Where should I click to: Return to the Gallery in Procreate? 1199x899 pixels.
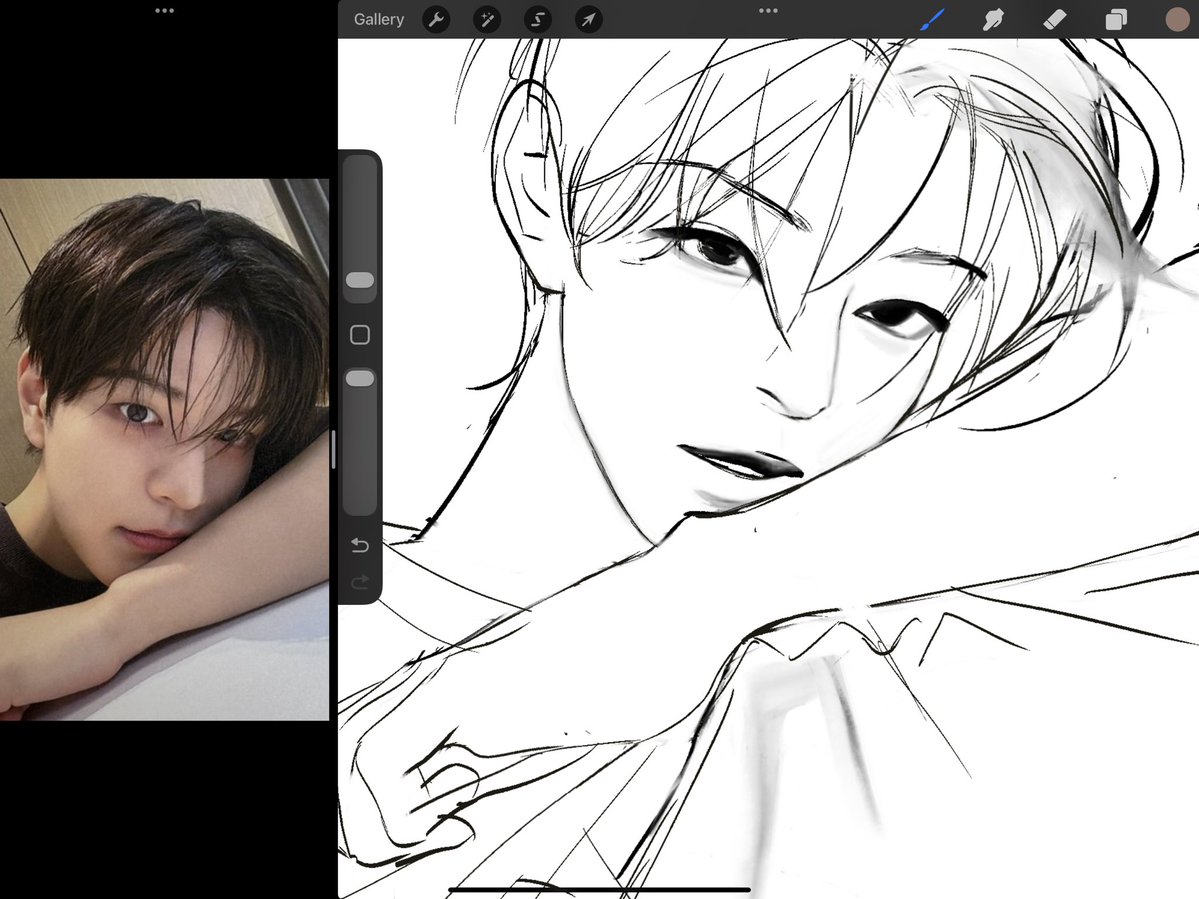[379, 19]
